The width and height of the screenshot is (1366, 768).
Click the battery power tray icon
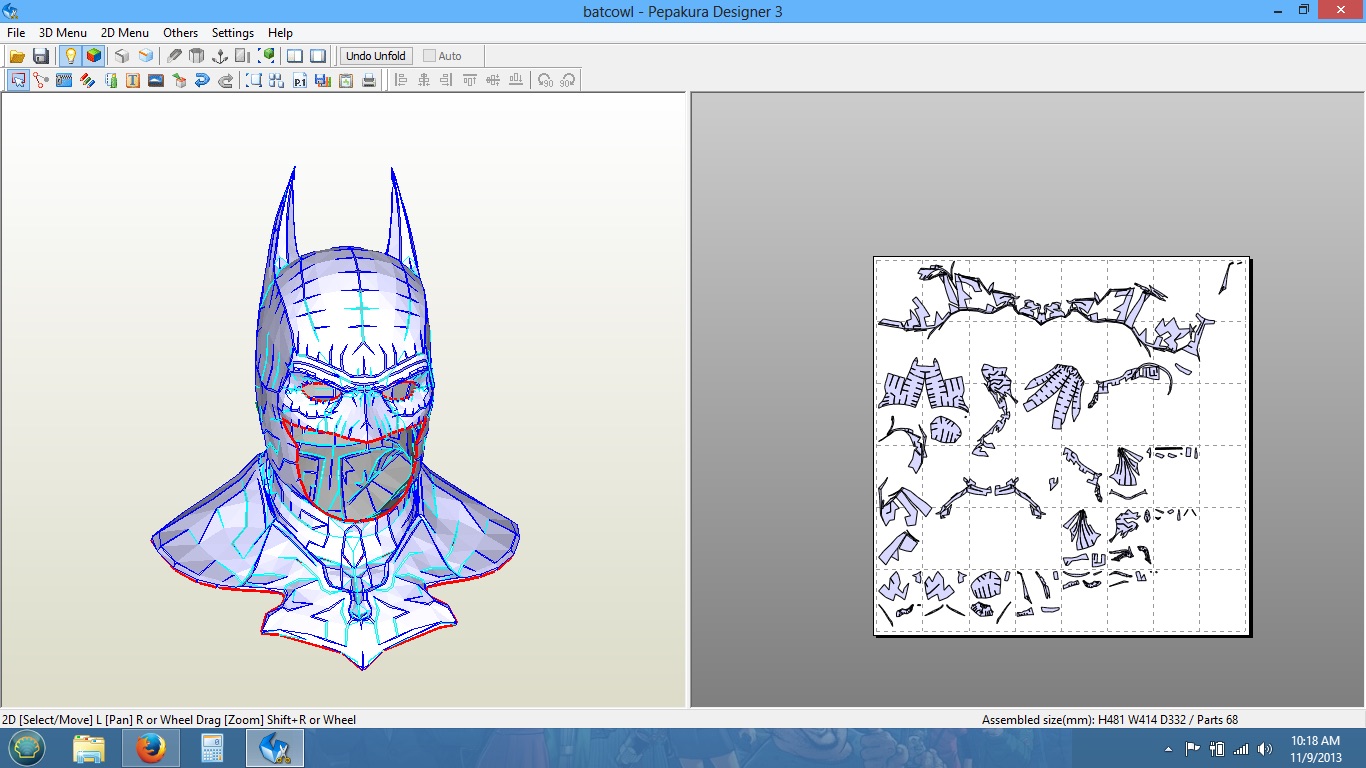(x=1217, y=748)
